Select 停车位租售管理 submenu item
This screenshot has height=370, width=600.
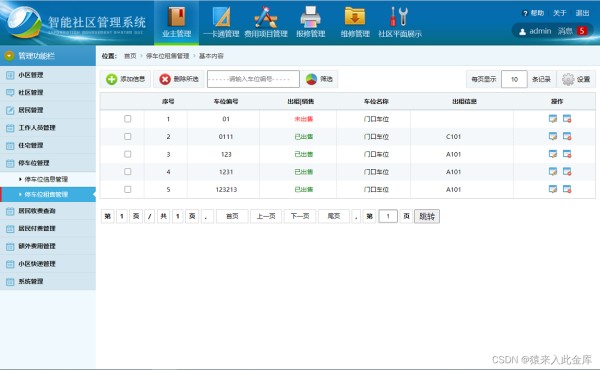[x=48, y=194]
